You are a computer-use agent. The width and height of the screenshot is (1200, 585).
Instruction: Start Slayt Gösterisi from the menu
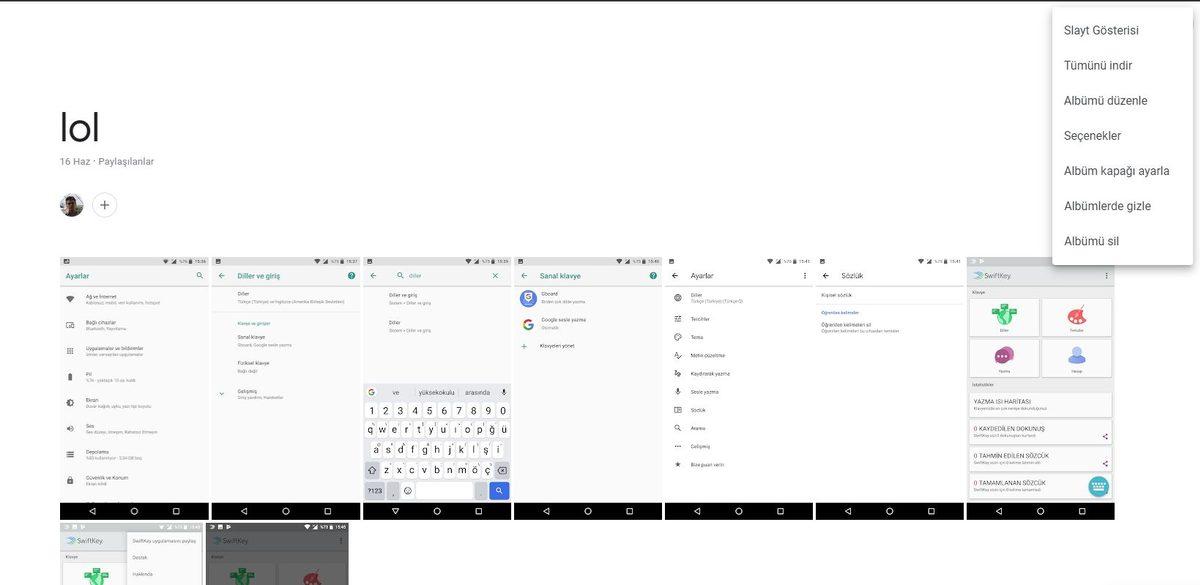click(1102, 28)
